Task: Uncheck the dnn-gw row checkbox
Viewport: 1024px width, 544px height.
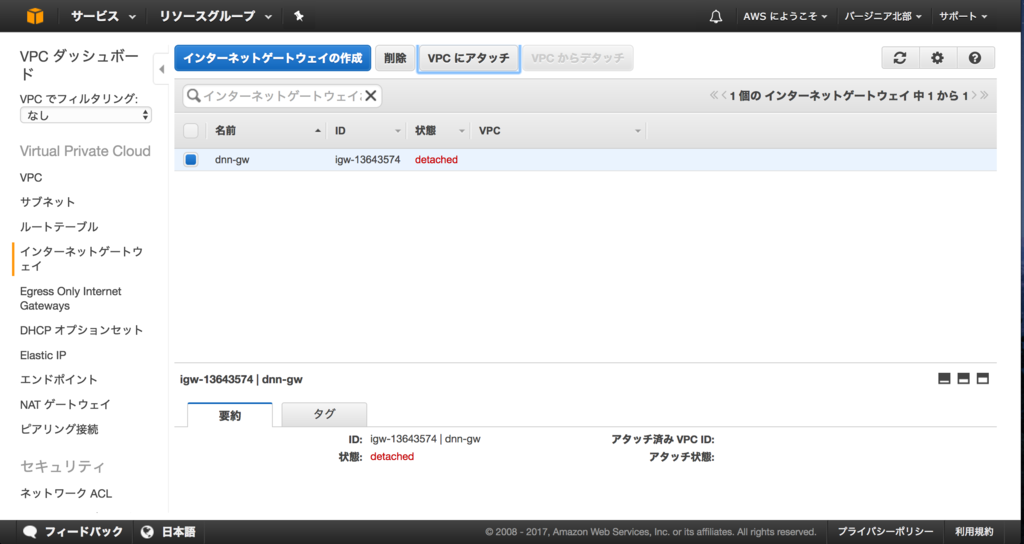Action: coord(191,159)
